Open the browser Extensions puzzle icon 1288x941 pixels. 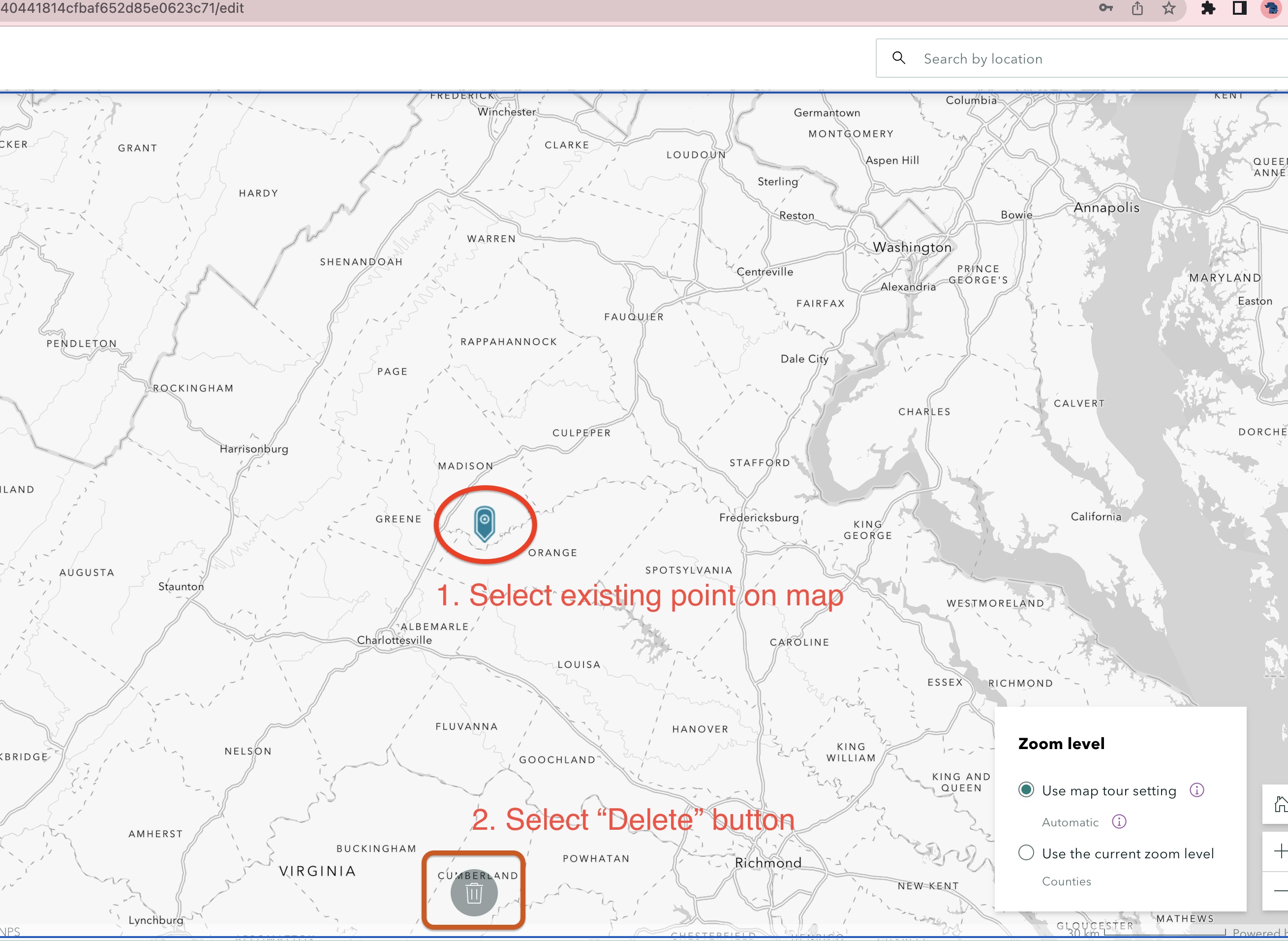click(x=1208, y=8)
